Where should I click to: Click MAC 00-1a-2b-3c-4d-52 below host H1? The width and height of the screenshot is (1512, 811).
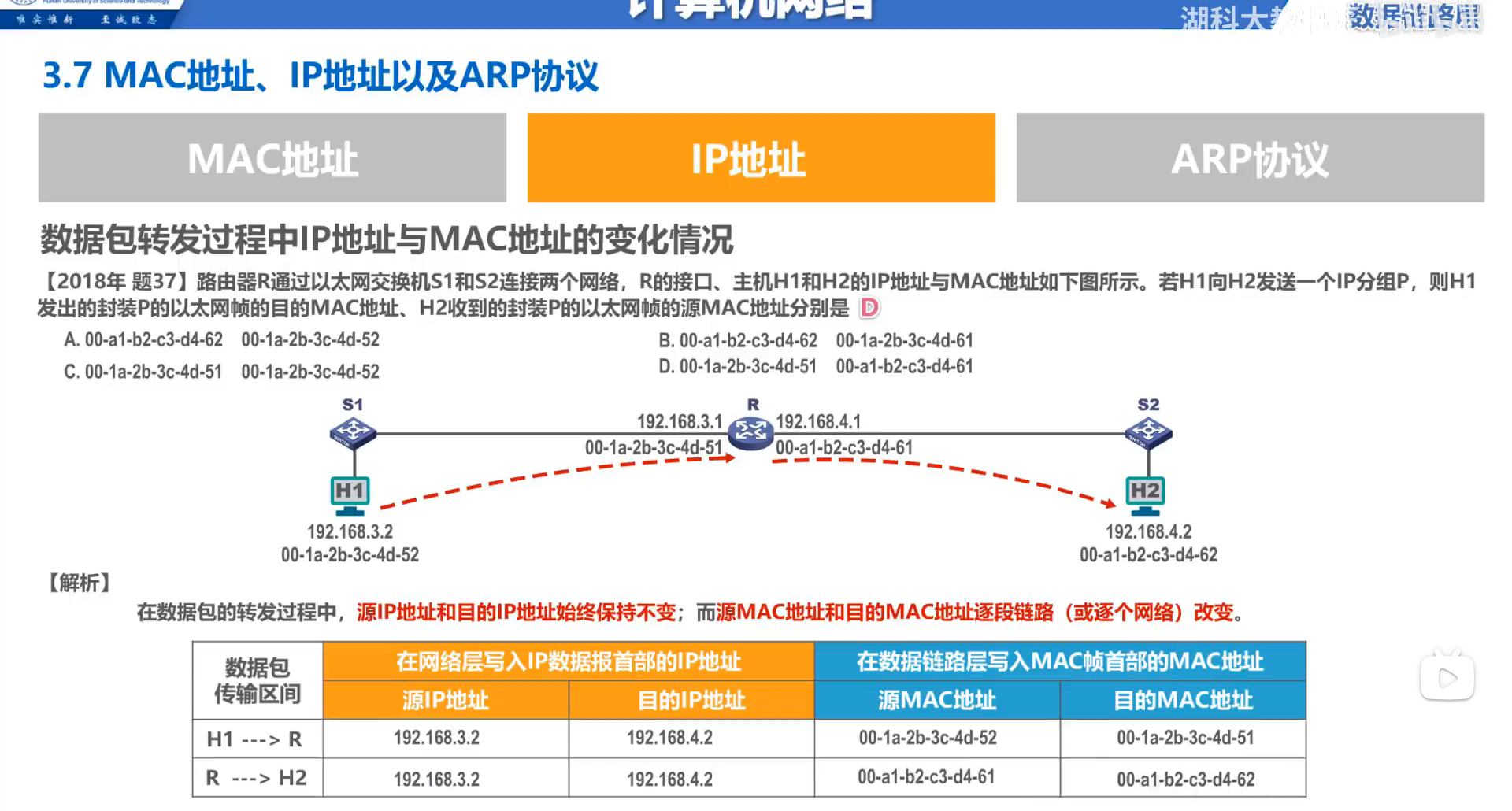(350, 555)
